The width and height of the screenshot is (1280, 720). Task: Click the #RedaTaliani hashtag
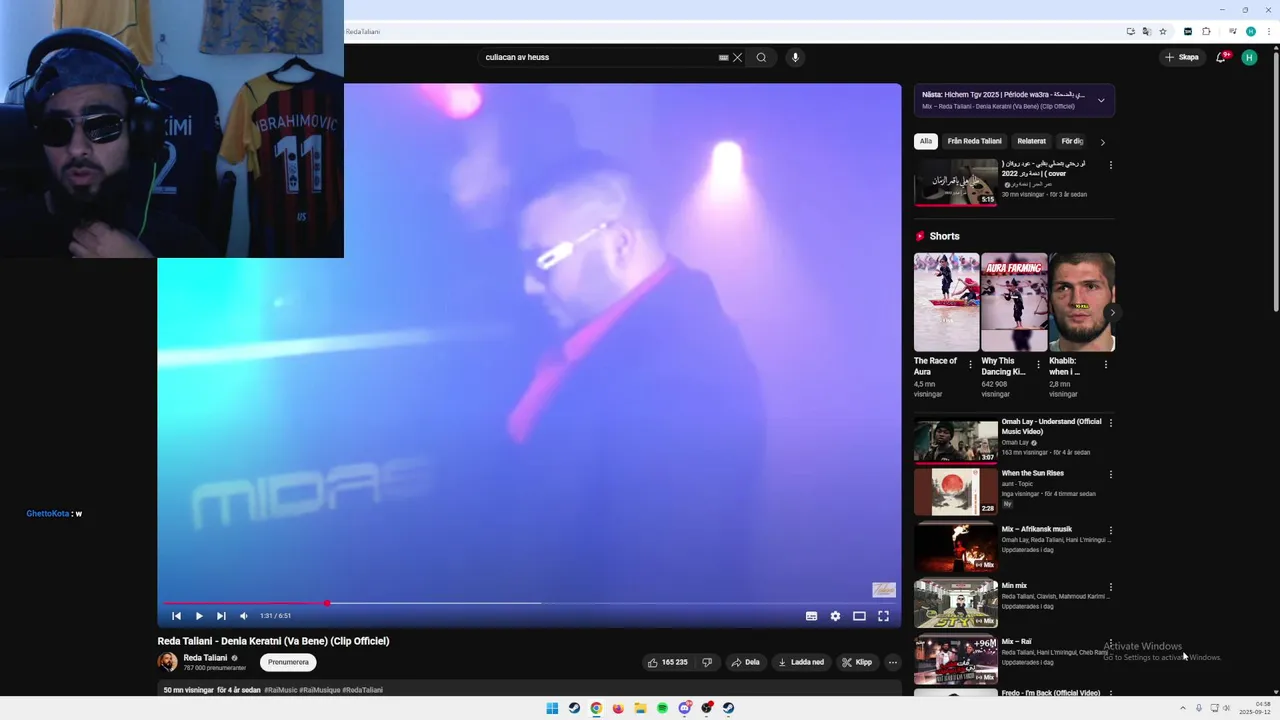pos(363,690)
